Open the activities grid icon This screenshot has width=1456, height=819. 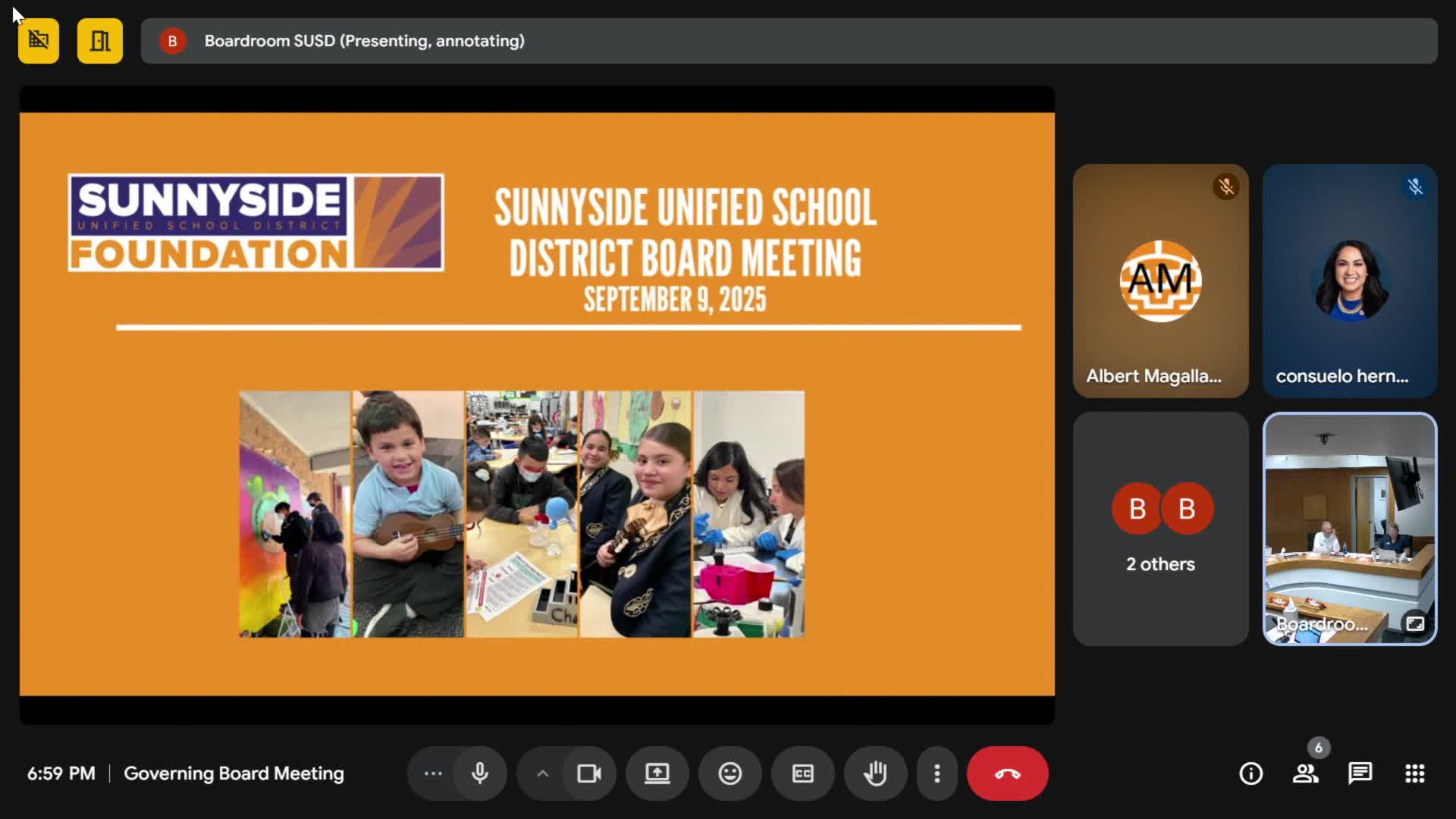1414,773
